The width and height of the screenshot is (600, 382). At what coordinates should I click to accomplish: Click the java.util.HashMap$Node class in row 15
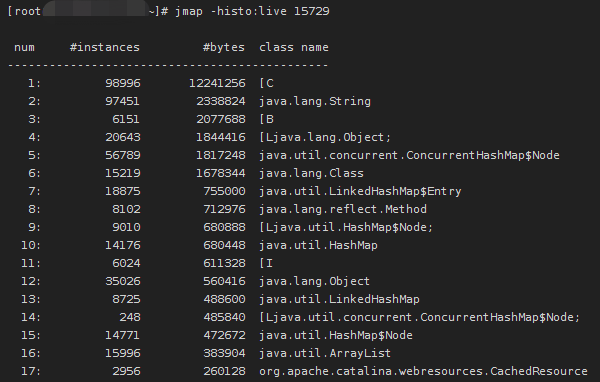pos(336,335)
